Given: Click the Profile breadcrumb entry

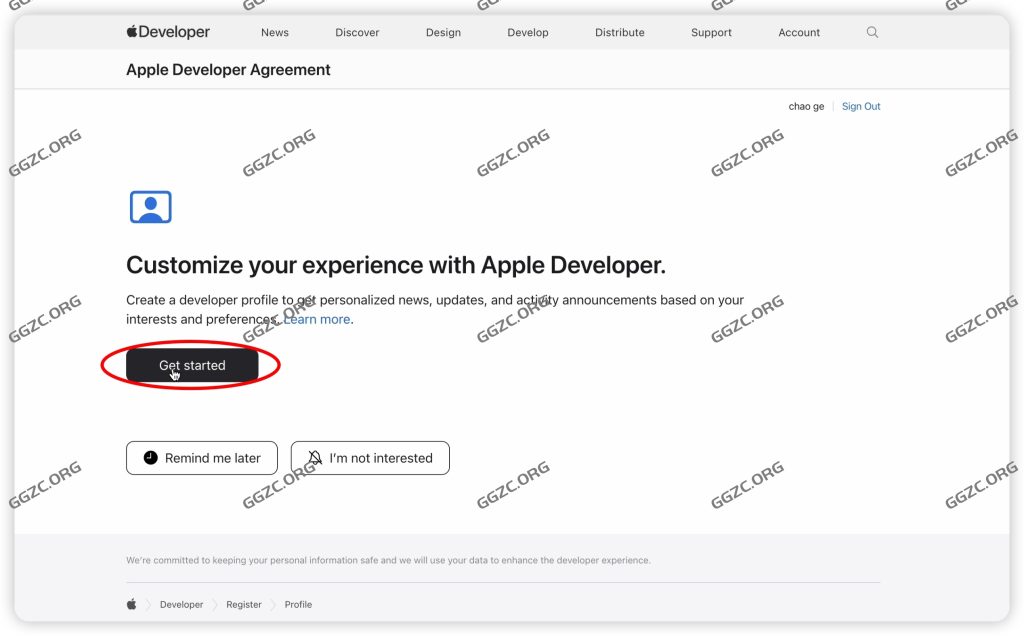Looking at the screenshot, I should [297, 604].
